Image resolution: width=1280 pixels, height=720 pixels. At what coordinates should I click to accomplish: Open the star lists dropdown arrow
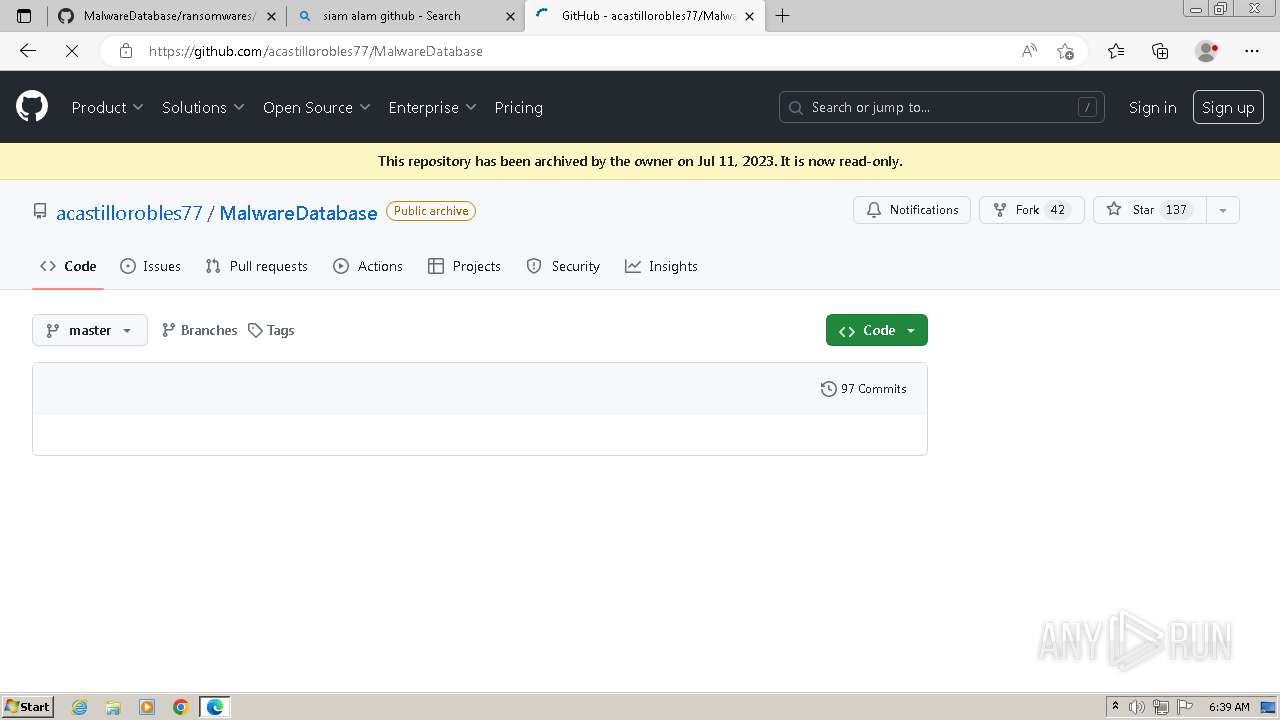pyautogui.click(x=1223, y=210)
